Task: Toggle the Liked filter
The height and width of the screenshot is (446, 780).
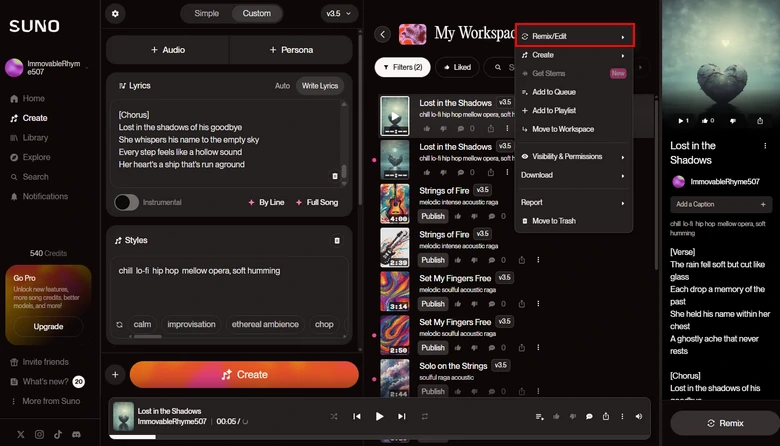Action: tap(457, 67)
